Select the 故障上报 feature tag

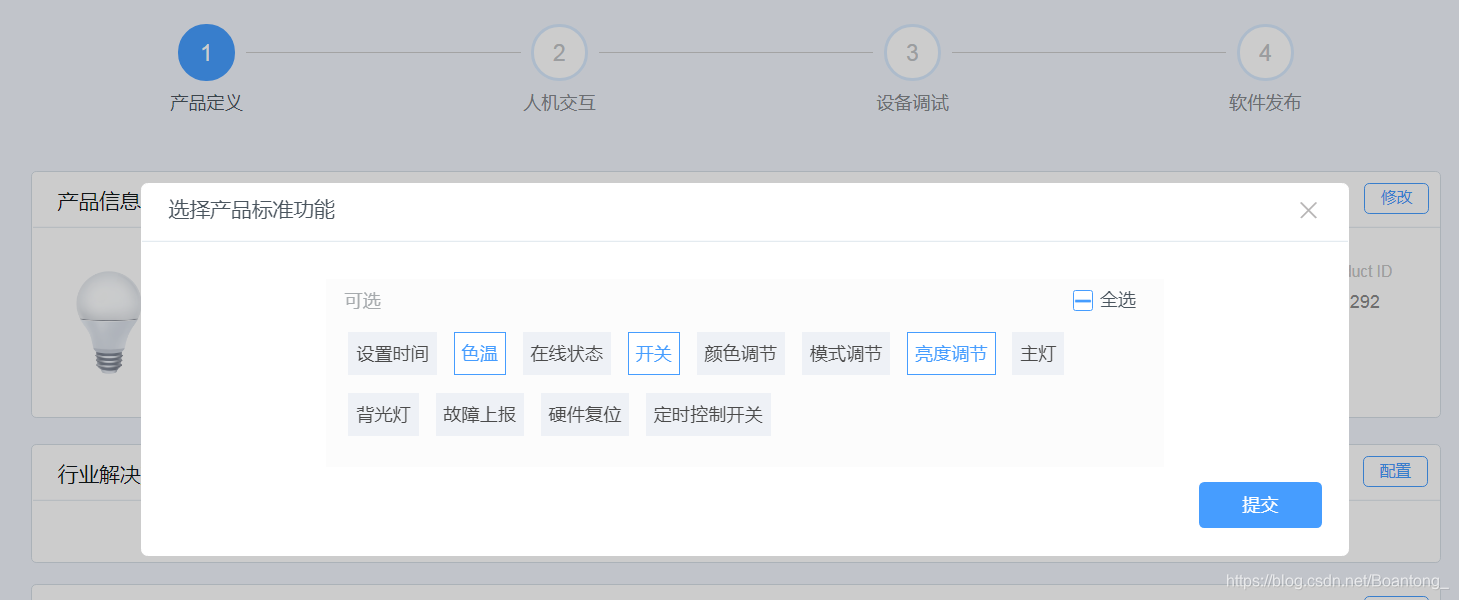pos(479,414)
